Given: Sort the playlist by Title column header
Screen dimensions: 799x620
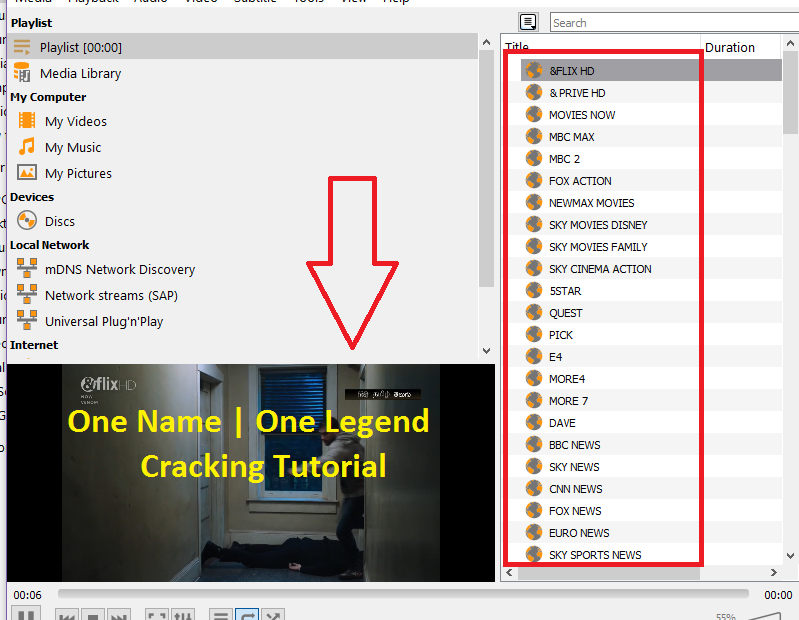Looking at the screenshot, I should [600, 46].
